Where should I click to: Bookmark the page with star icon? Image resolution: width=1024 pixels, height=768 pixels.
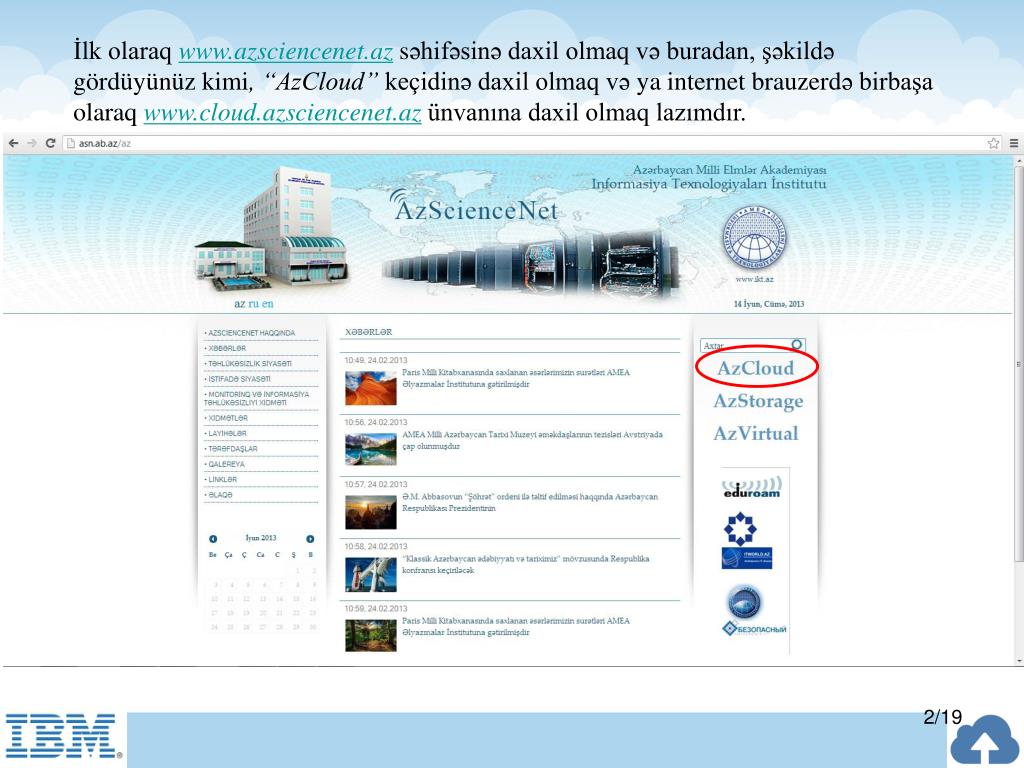[x=993, y=143]
